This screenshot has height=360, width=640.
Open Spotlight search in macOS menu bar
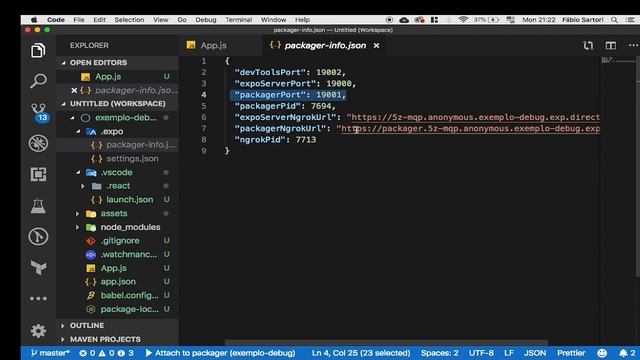tap(614, 20)
